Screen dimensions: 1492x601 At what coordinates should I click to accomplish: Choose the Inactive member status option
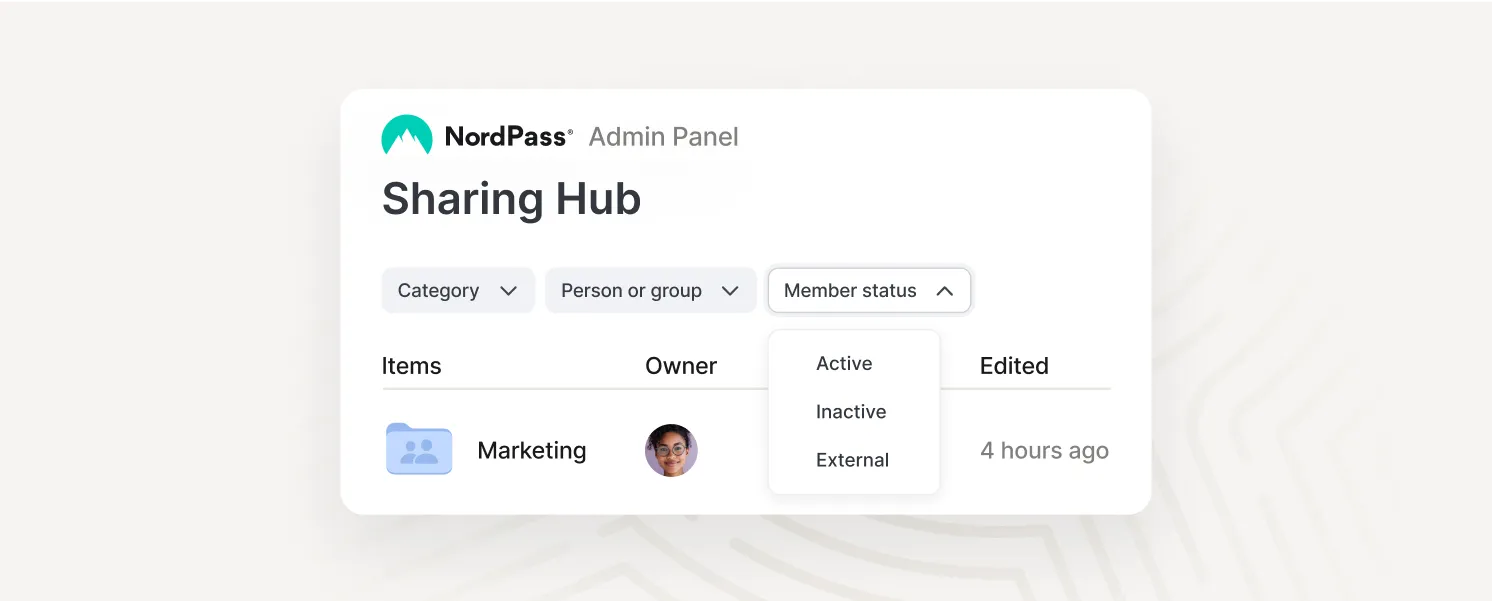click(851, 412)
